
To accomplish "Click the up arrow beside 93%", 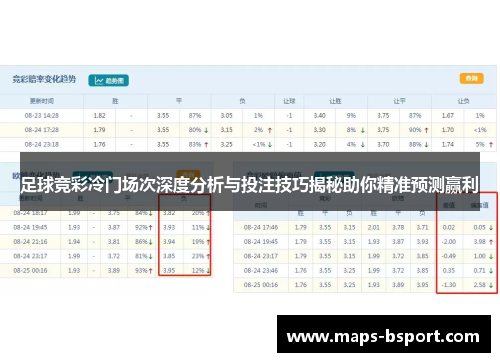I will 151,271.
